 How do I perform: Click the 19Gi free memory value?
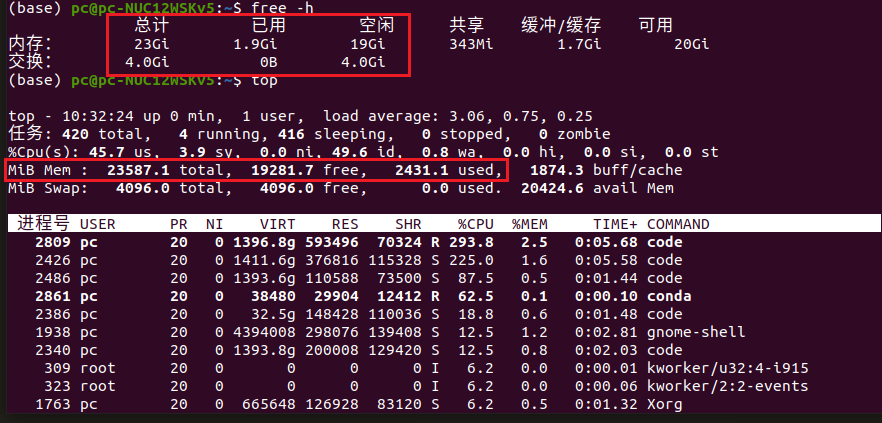pyautogui.click(x=368, y=44)
